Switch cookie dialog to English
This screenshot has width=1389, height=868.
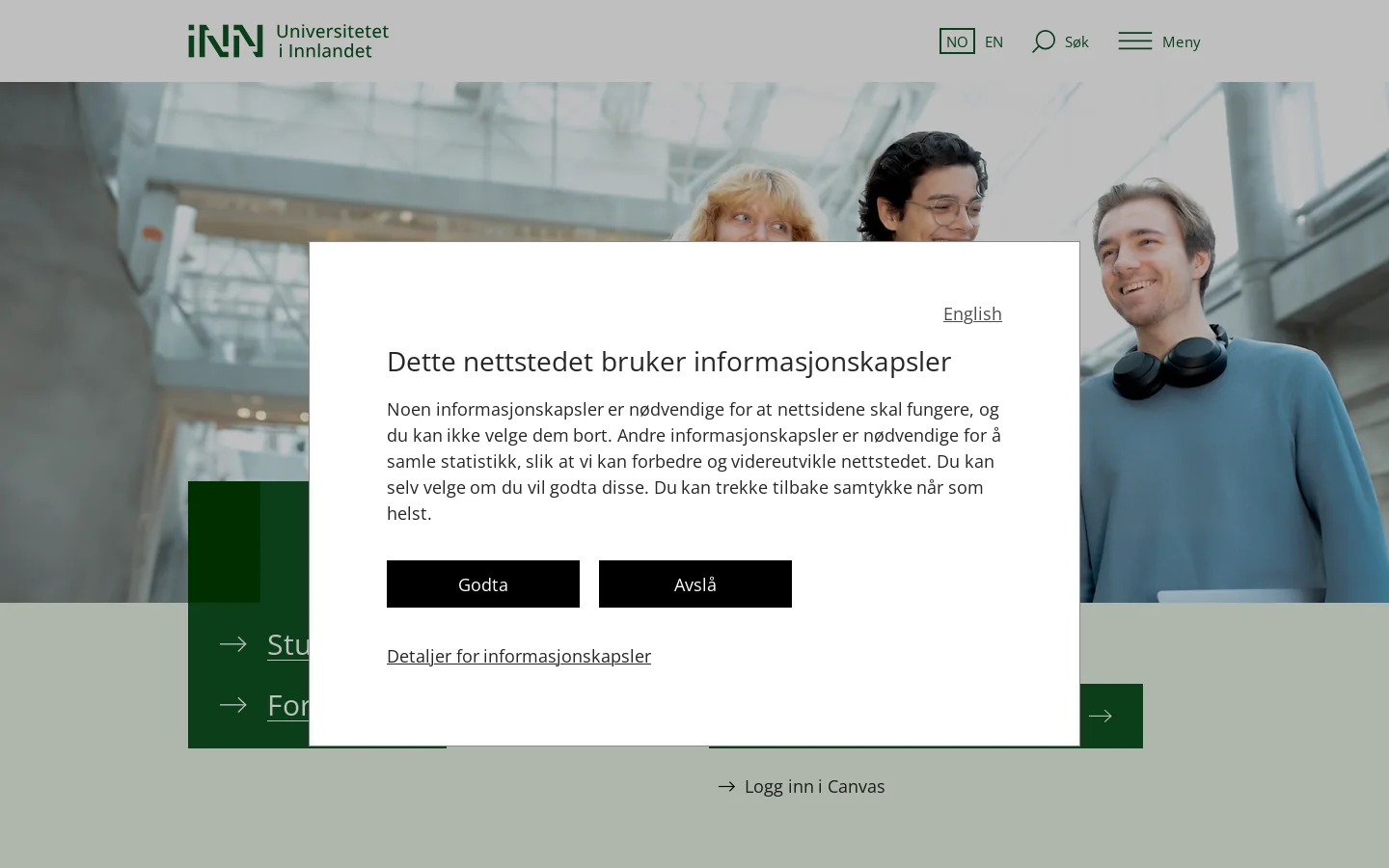pos(972,313)
